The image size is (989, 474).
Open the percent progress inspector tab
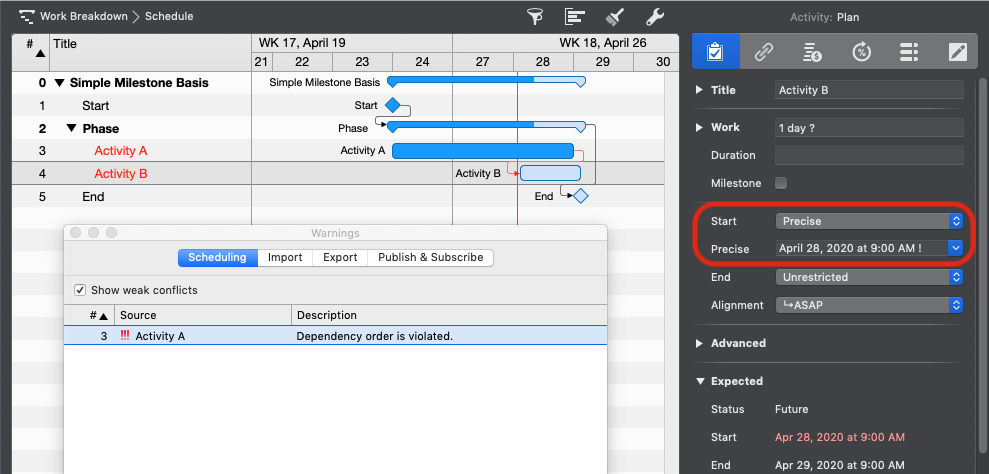pos(861,51)
